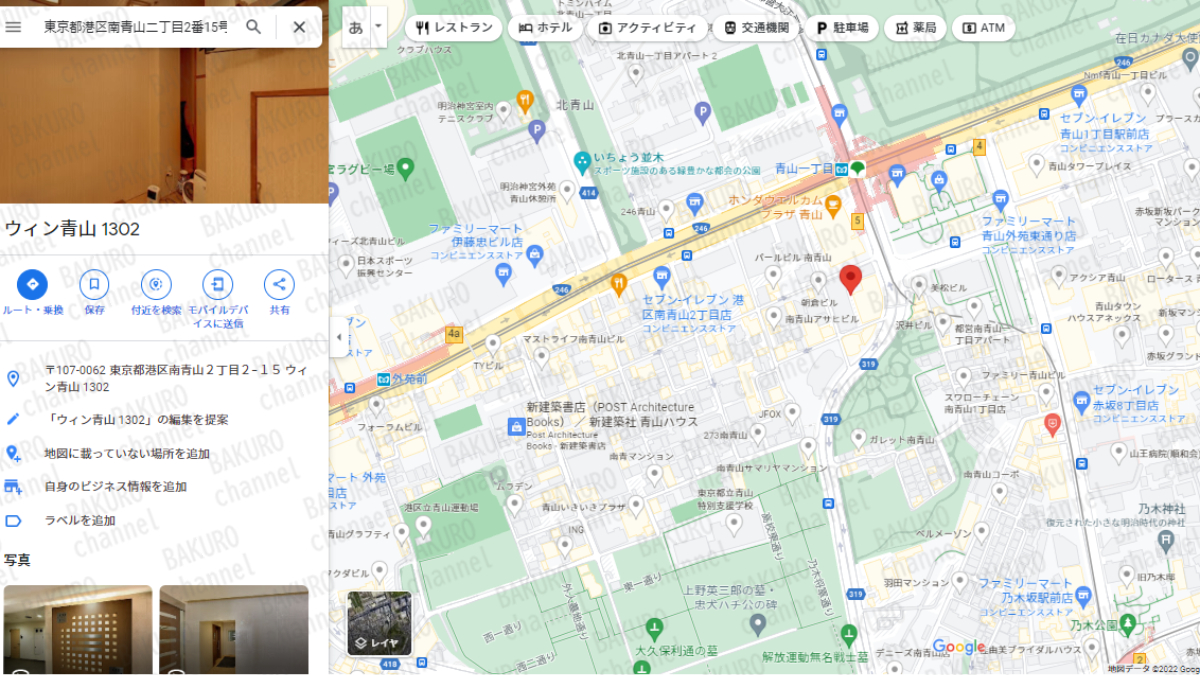Screen dimensions: 1200x675
Task: Open the レイヤ layers button
Action: tap(379, 624)
